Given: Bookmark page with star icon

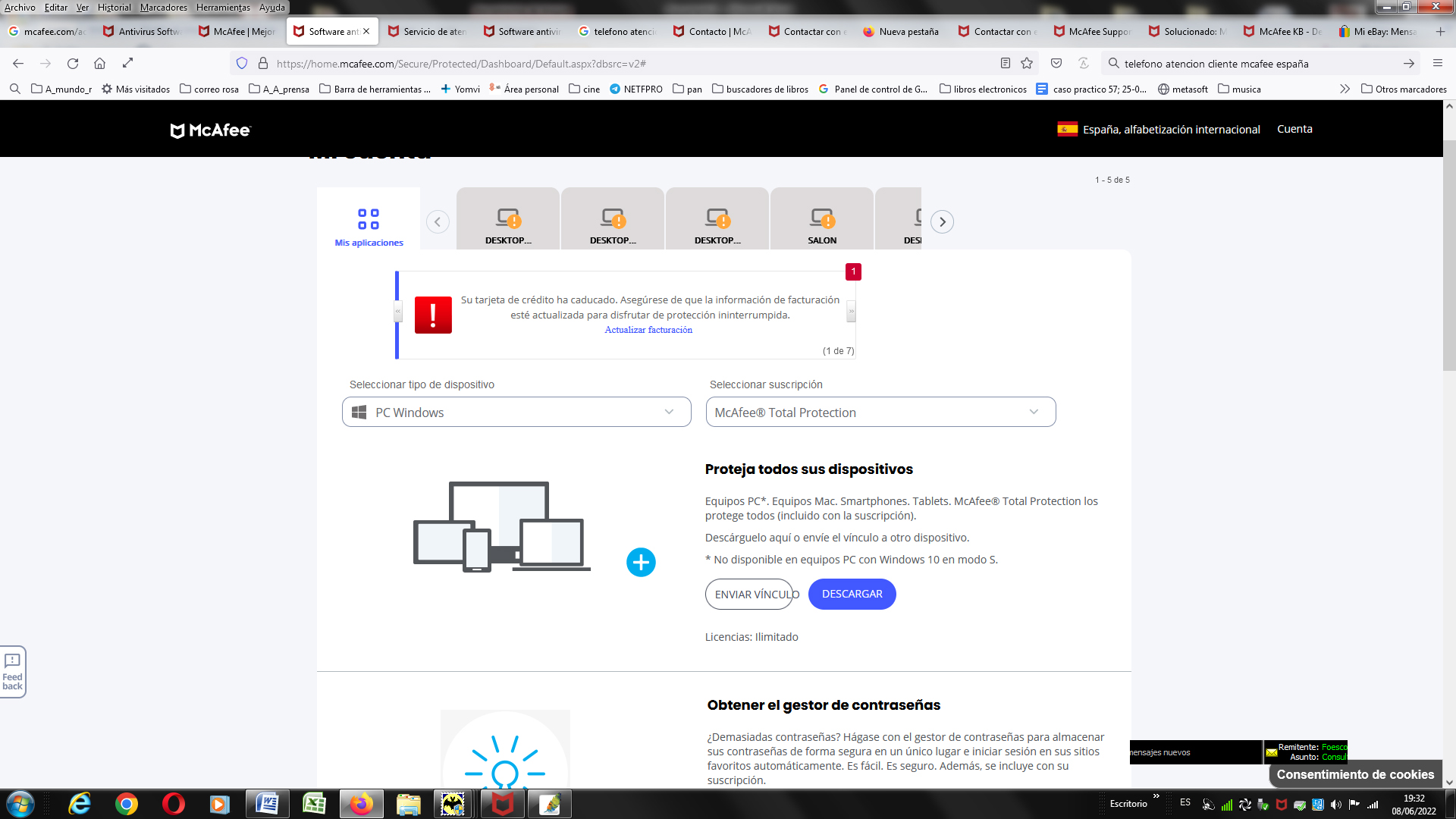Looking at the screenshot, I should [x=1027, y=64].
